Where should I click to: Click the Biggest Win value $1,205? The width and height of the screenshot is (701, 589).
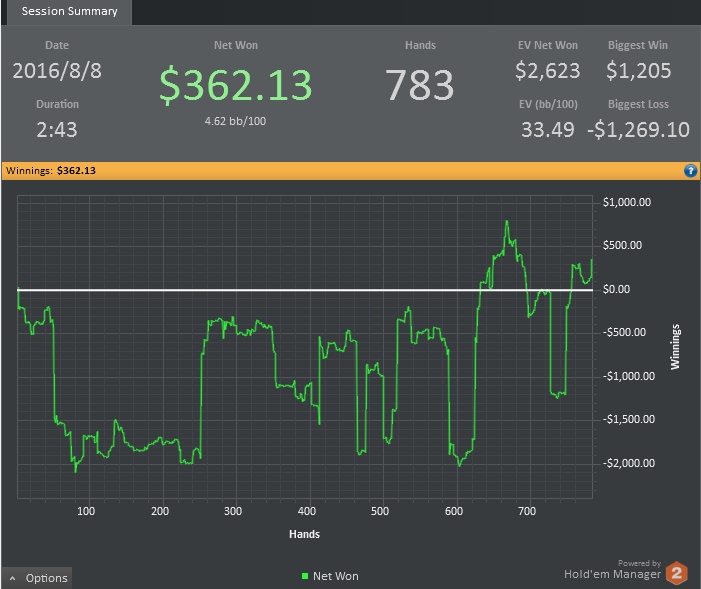coord(638,71)
